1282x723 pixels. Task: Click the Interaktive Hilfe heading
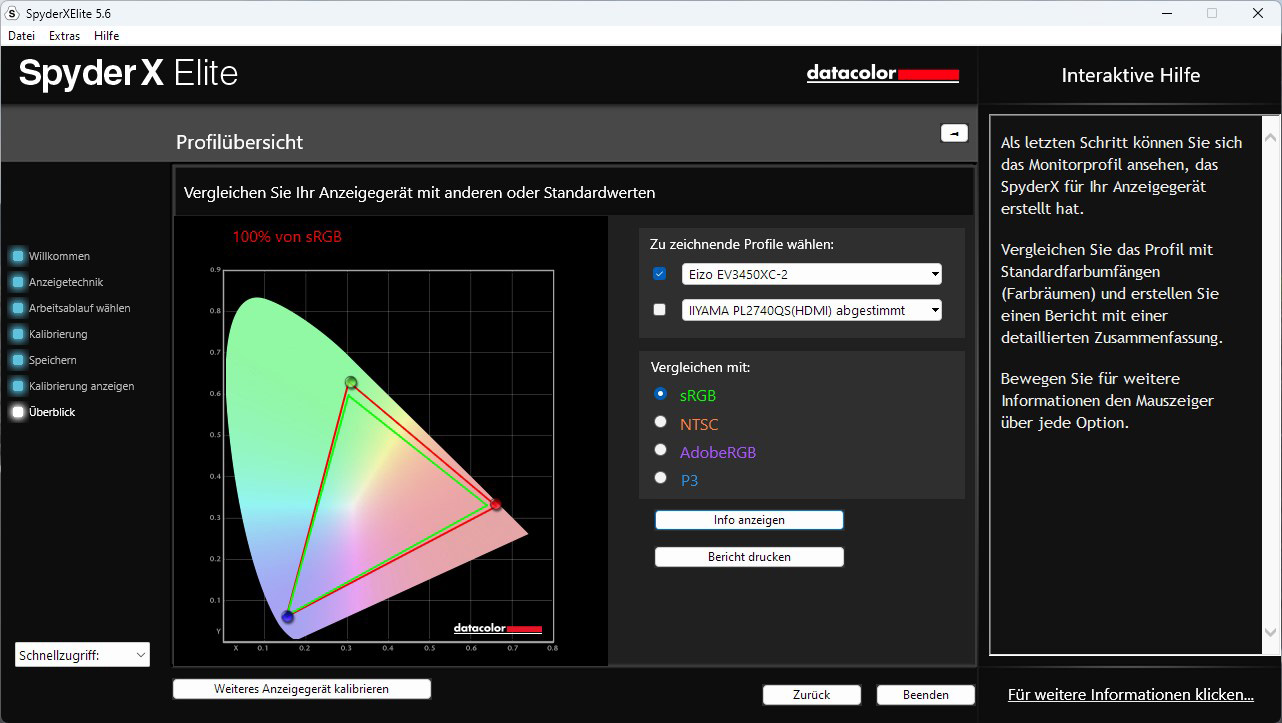[x=1130, y=75]
